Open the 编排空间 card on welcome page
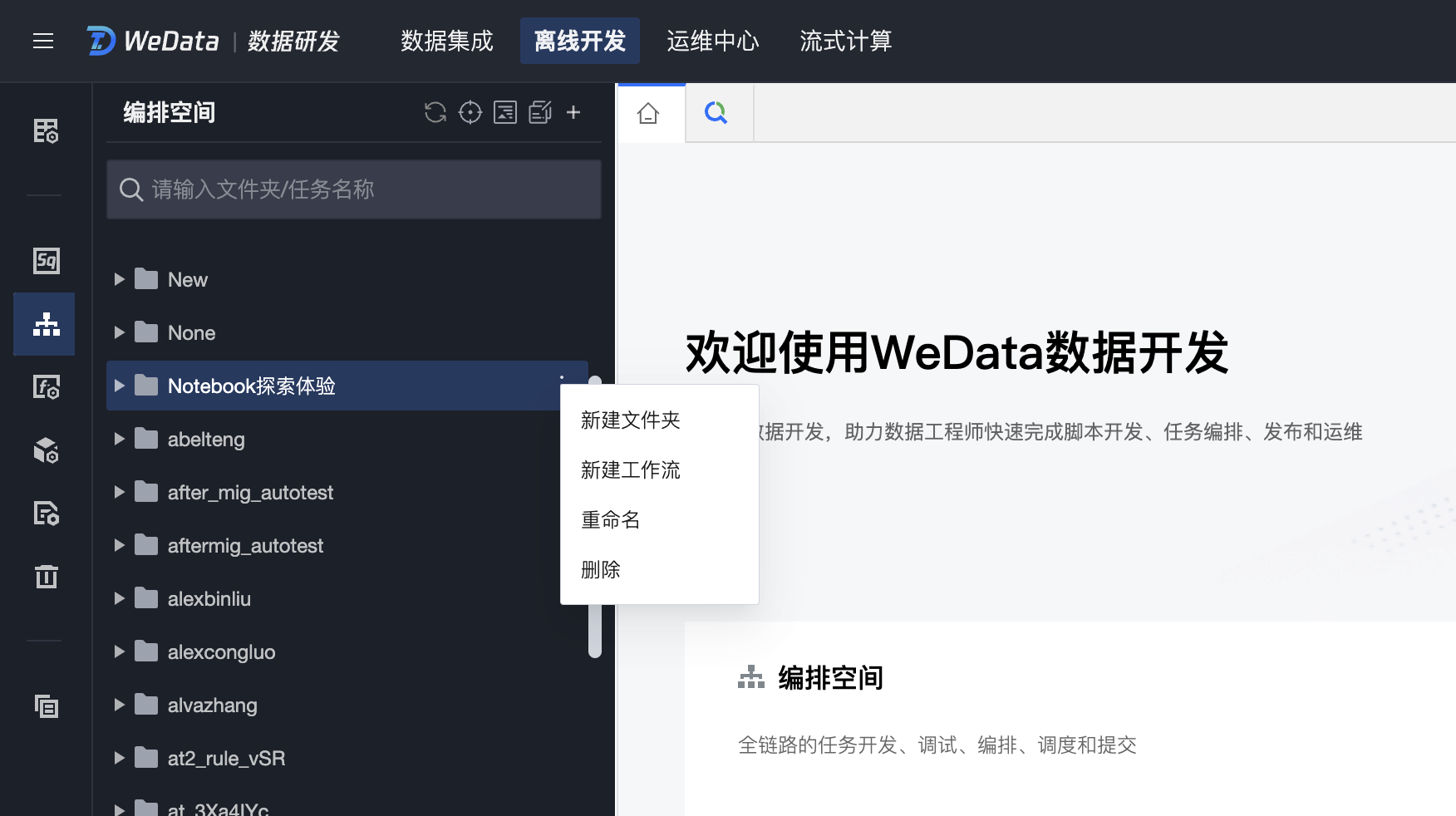1456x816 pixels. (x=1070, y=718)
